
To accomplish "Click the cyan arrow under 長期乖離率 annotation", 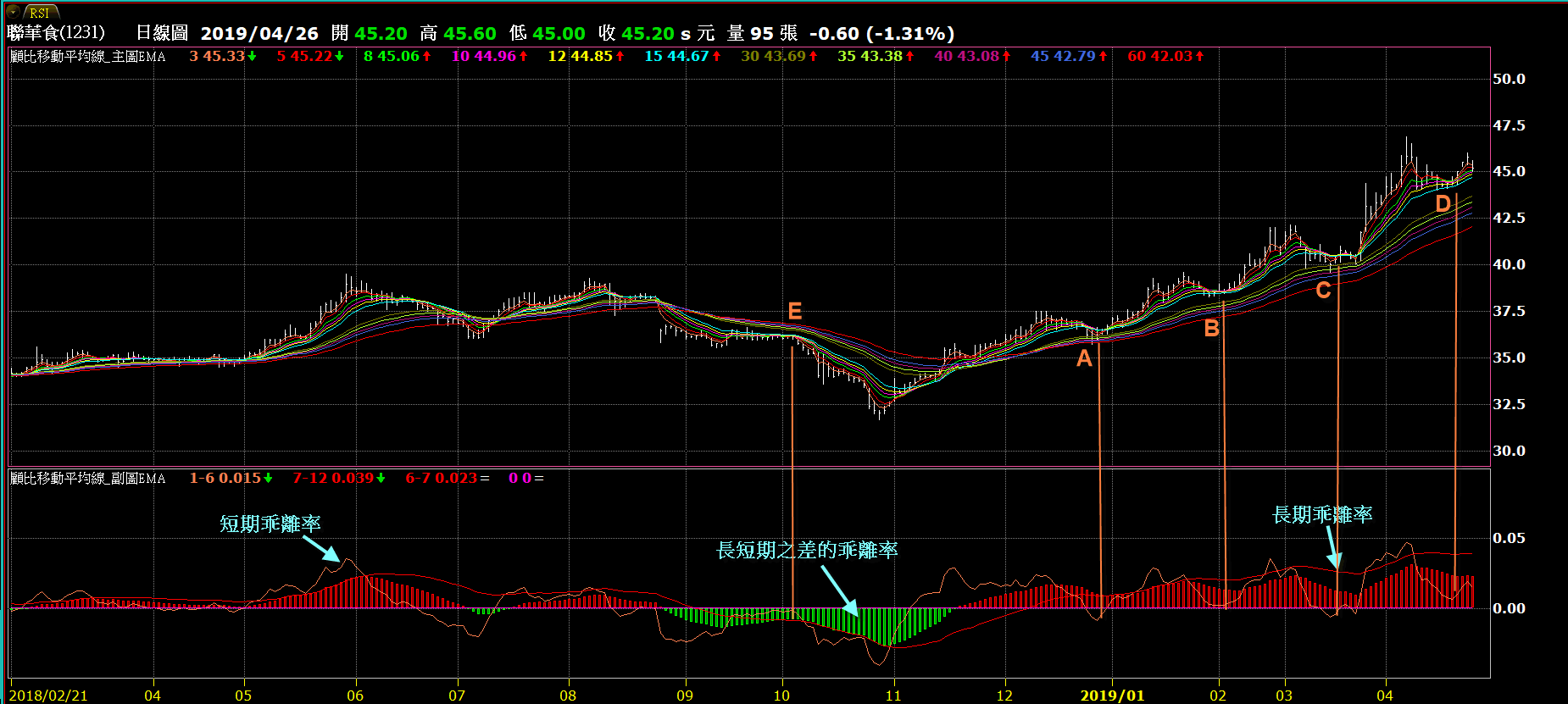I will tap(1332, 547).
